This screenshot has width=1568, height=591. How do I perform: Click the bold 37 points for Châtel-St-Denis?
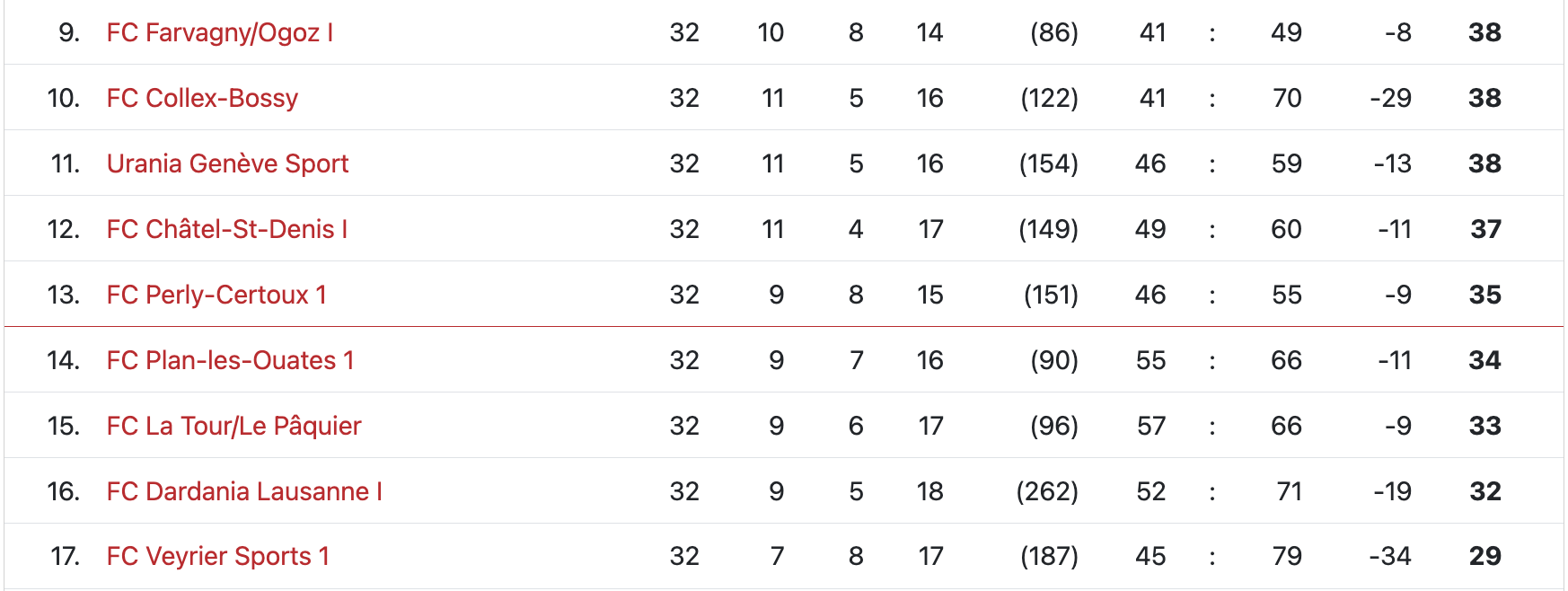coord(1485,230)
